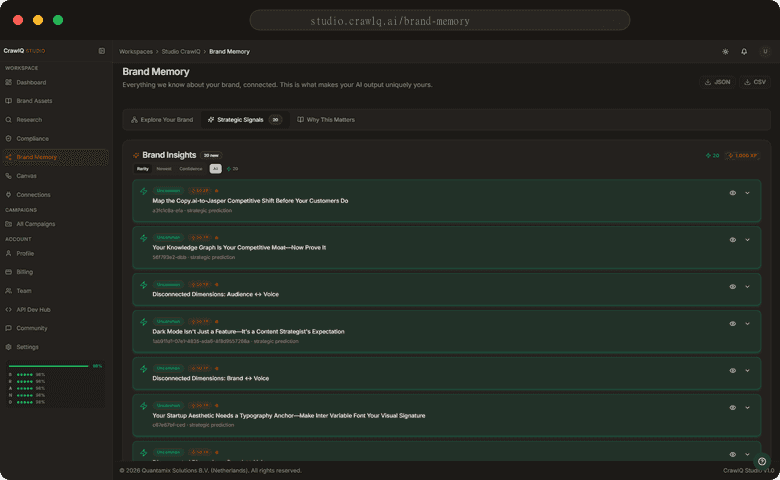Click the 1,000 XP badge

(742, 156)
